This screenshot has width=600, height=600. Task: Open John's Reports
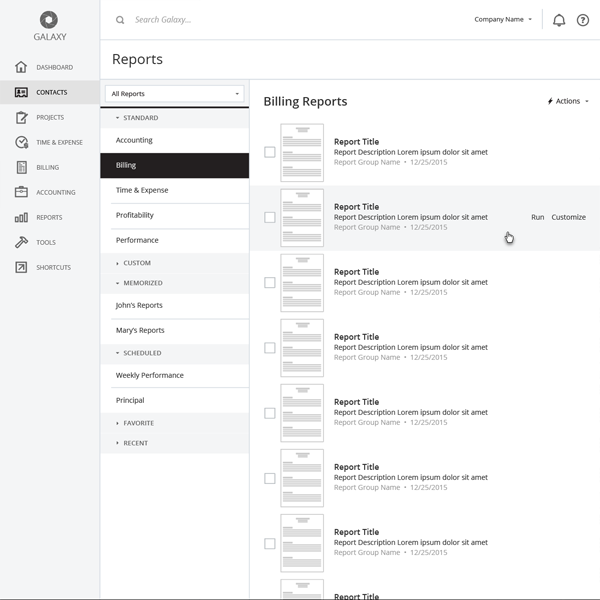(174, 305)
